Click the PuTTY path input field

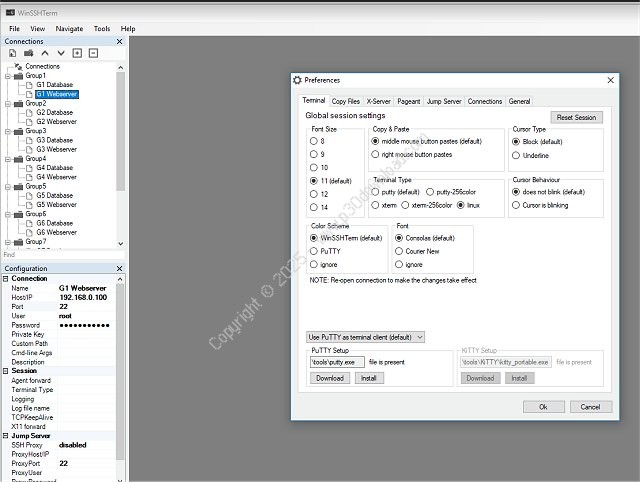click(x=337, y=362)
